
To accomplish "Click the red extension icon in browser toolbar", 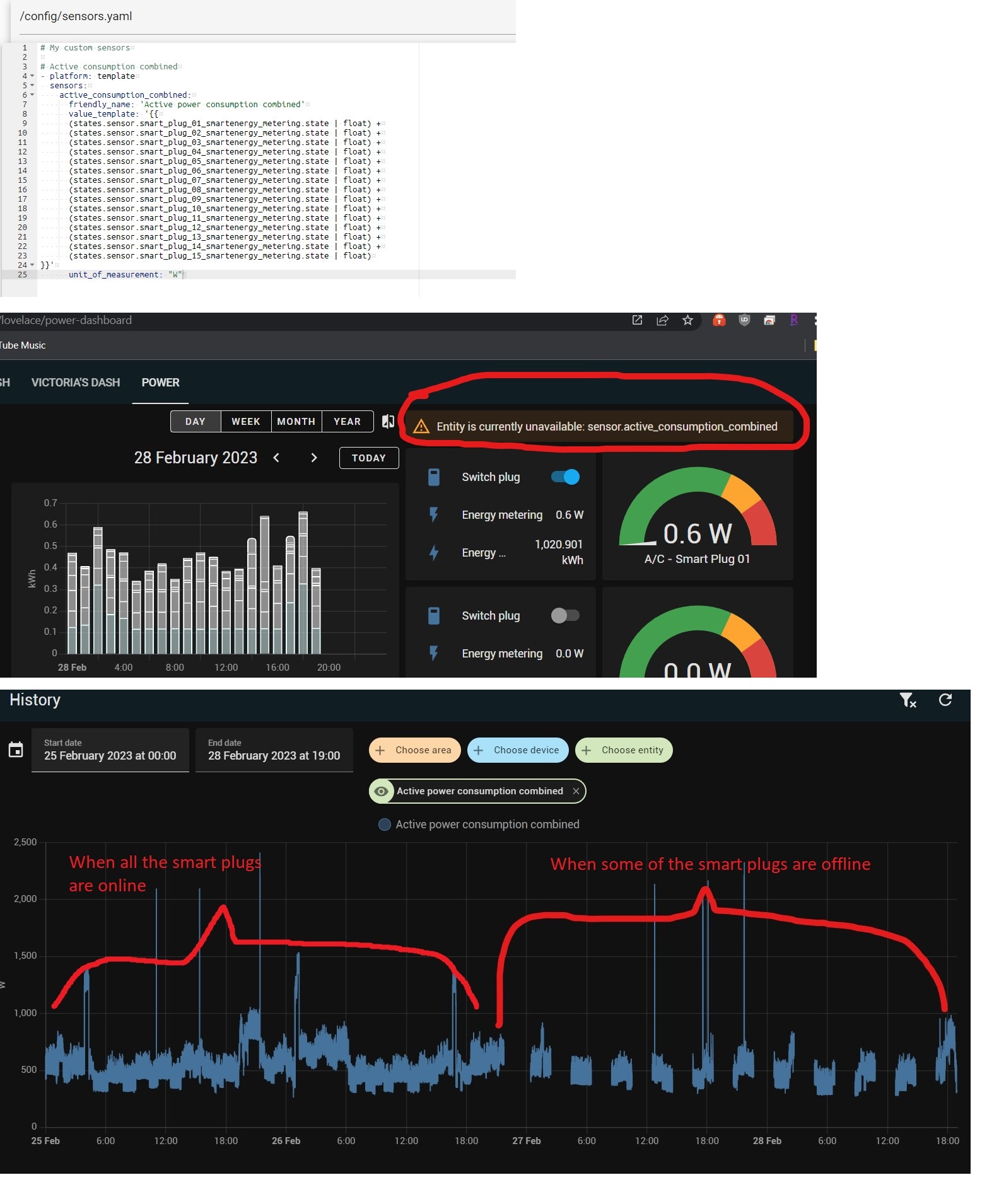I will 718,320.
